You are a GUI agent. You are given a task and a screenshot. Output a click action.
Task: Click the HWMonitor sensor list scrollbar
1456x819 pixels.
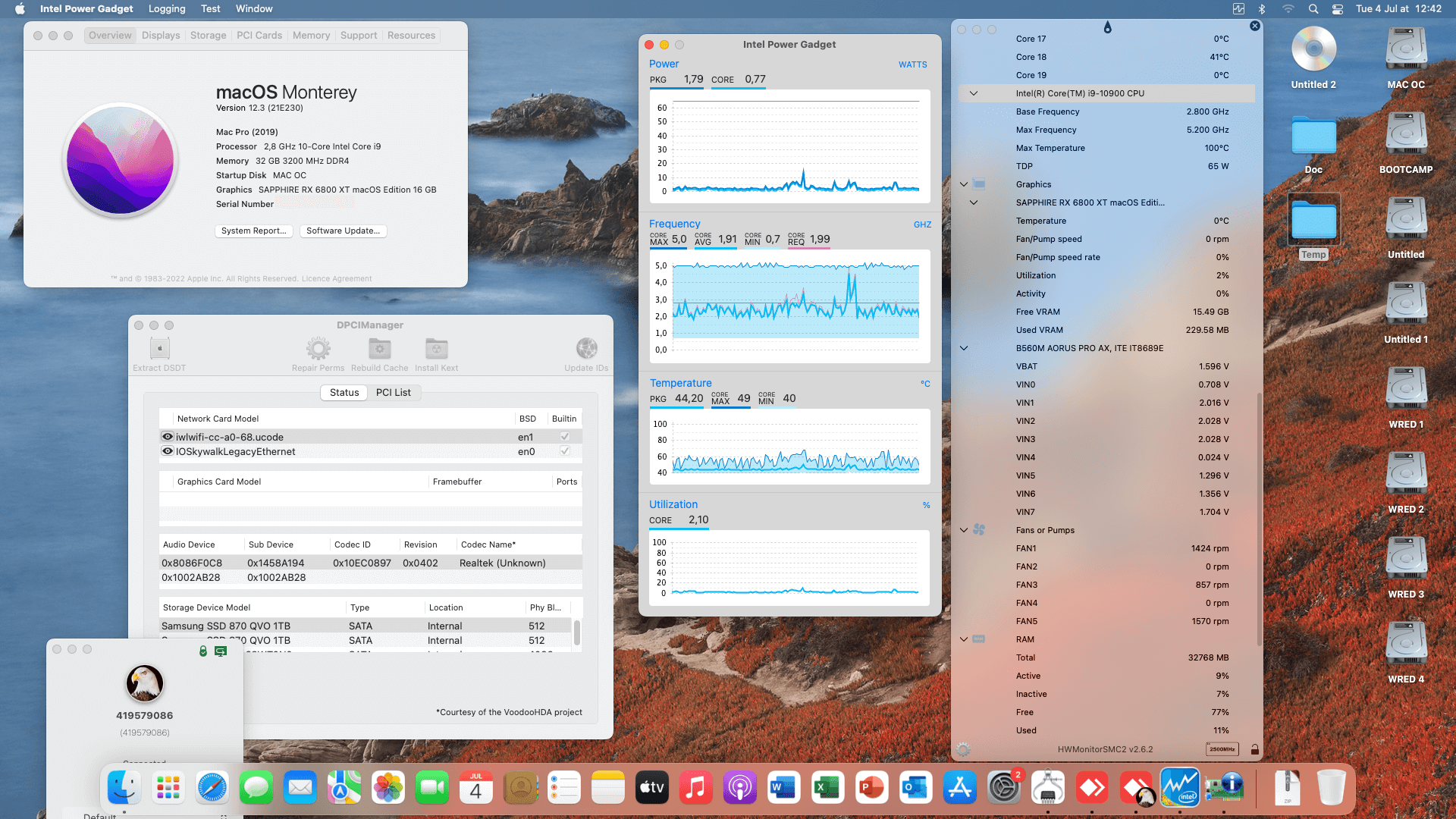1260,519
